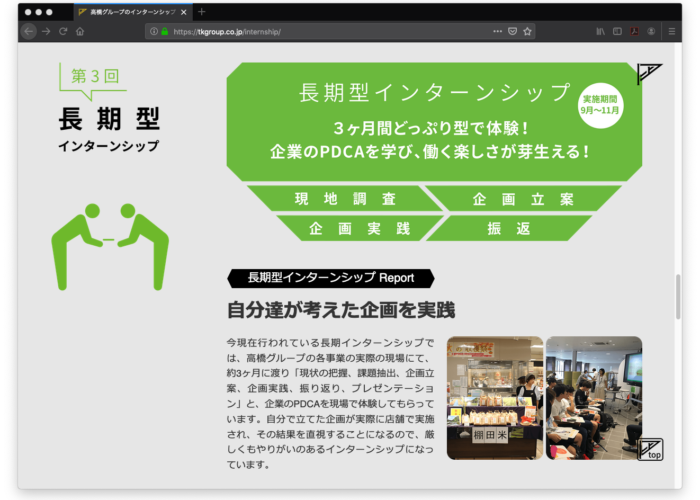
Task: Open the Firefox hamburger menu
Action: 672,31
